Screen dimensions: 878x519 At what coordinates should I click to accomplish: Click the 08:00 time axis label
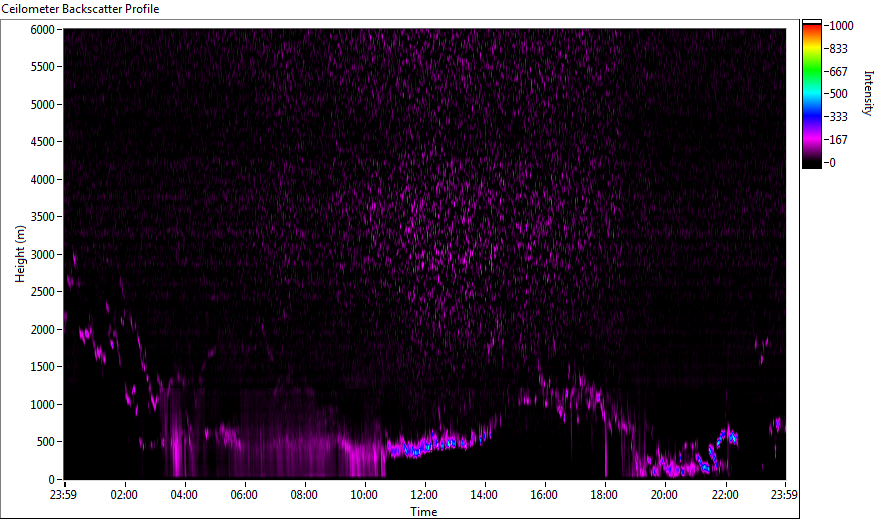click(x=304, y=495)
